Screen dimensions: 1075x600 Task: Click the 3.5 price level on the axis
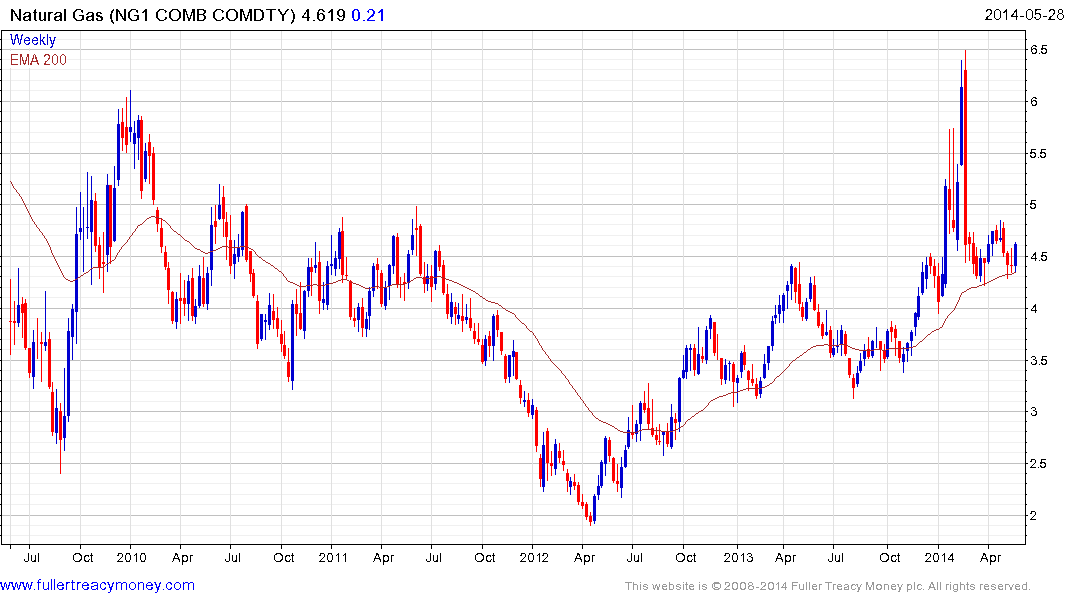point(1038,360)
